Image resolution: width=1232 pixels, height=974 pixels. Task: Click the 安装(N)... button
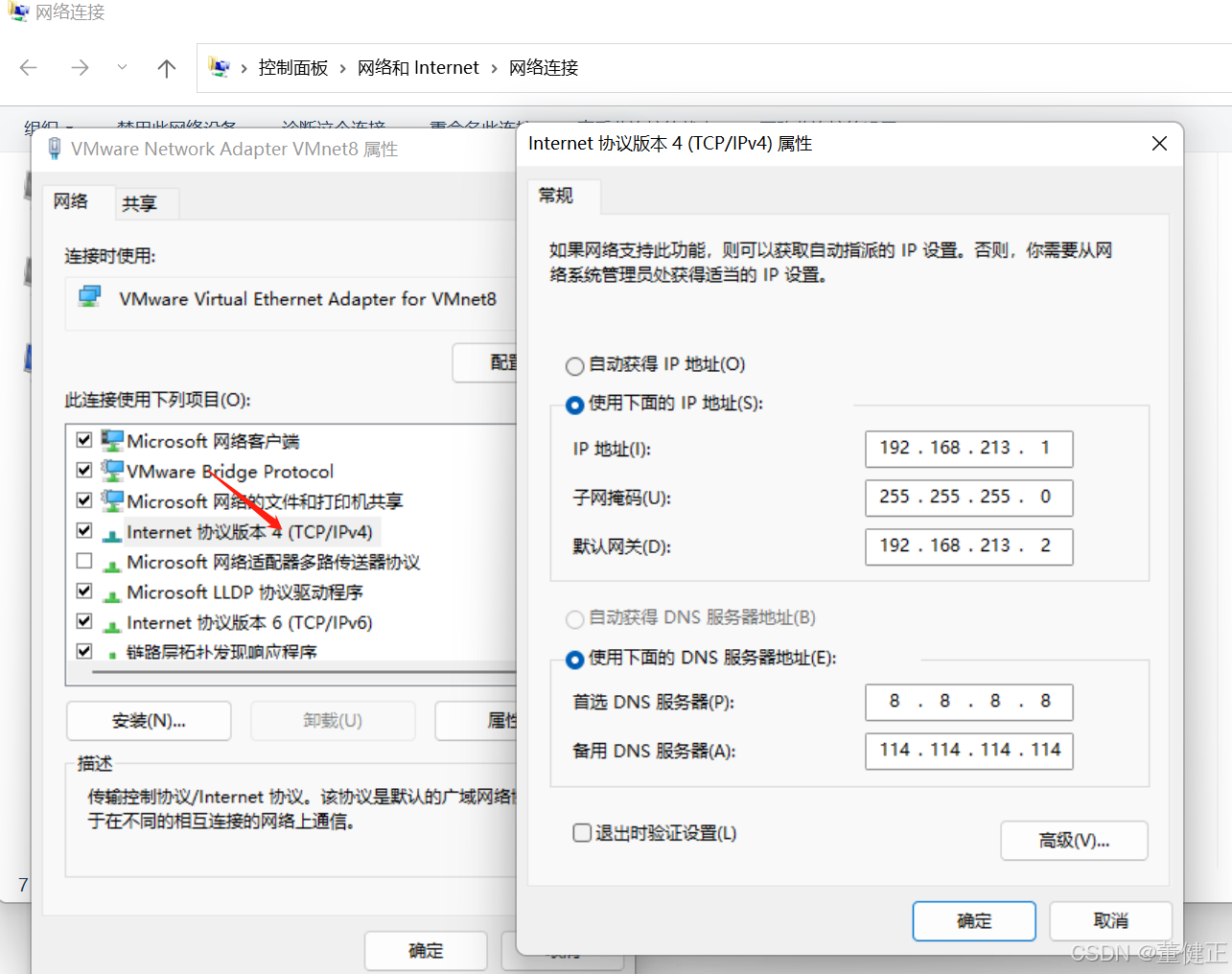tap(149, 721)
